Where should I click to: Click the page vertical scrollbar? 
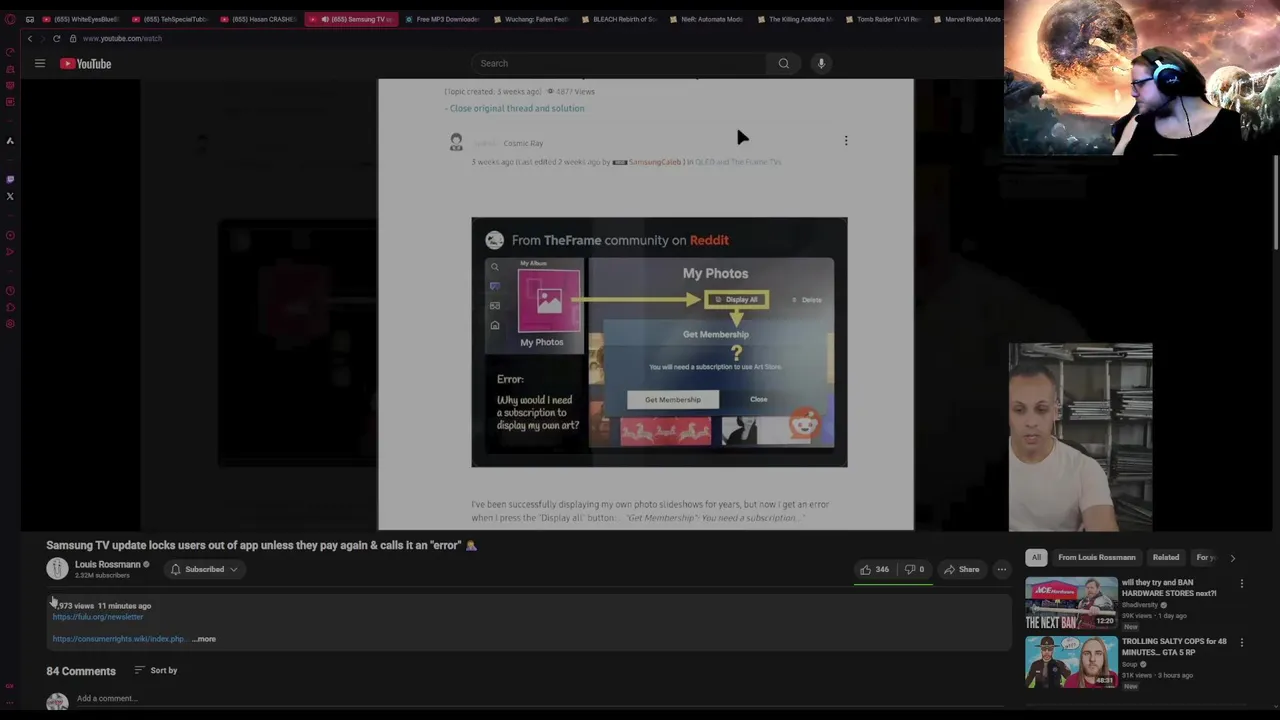(x=1276, y=200)
